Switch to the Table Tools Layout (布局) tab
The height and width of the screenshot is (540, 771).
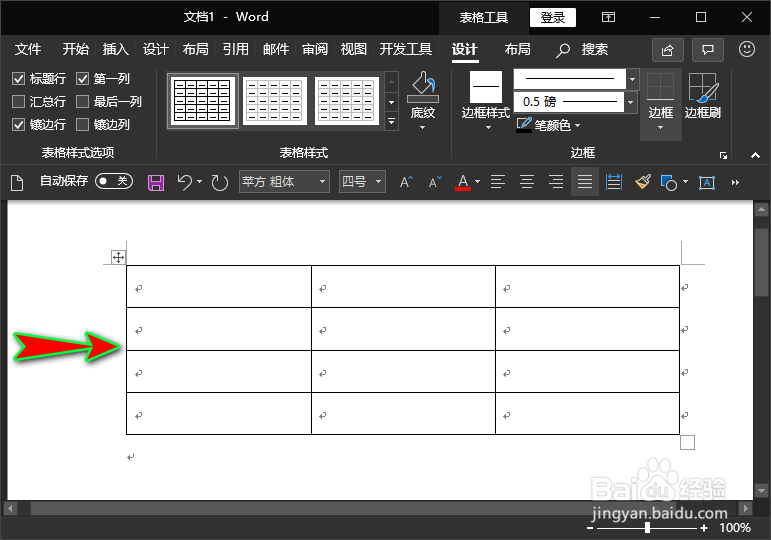pyautogui.click(x=518, y=49)
